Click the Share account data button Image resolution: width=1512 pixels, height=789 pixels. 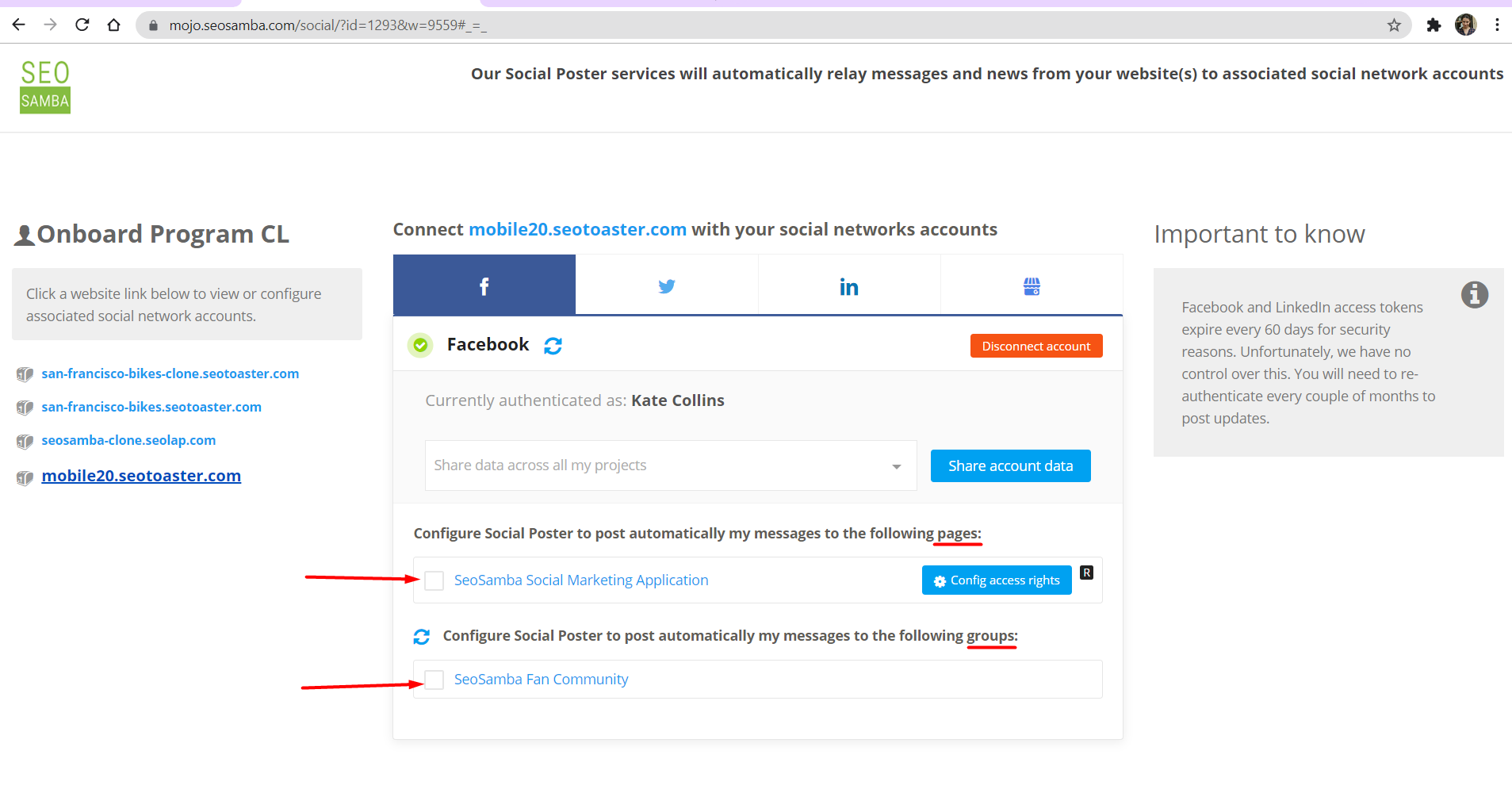pyautogui.click(x=1011, y=465)
